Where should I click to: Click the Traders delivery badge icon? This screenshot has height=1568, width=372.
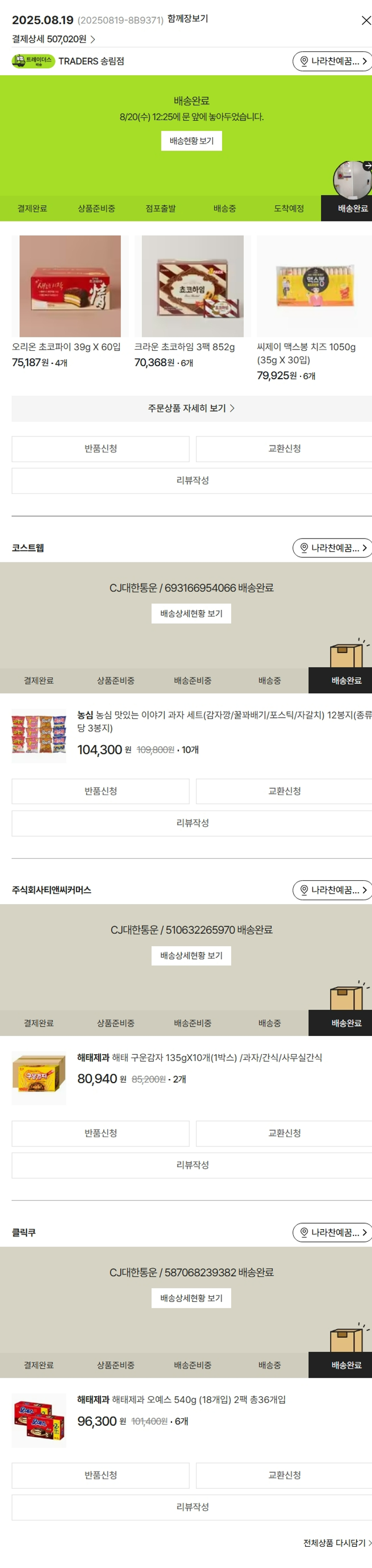33,61
